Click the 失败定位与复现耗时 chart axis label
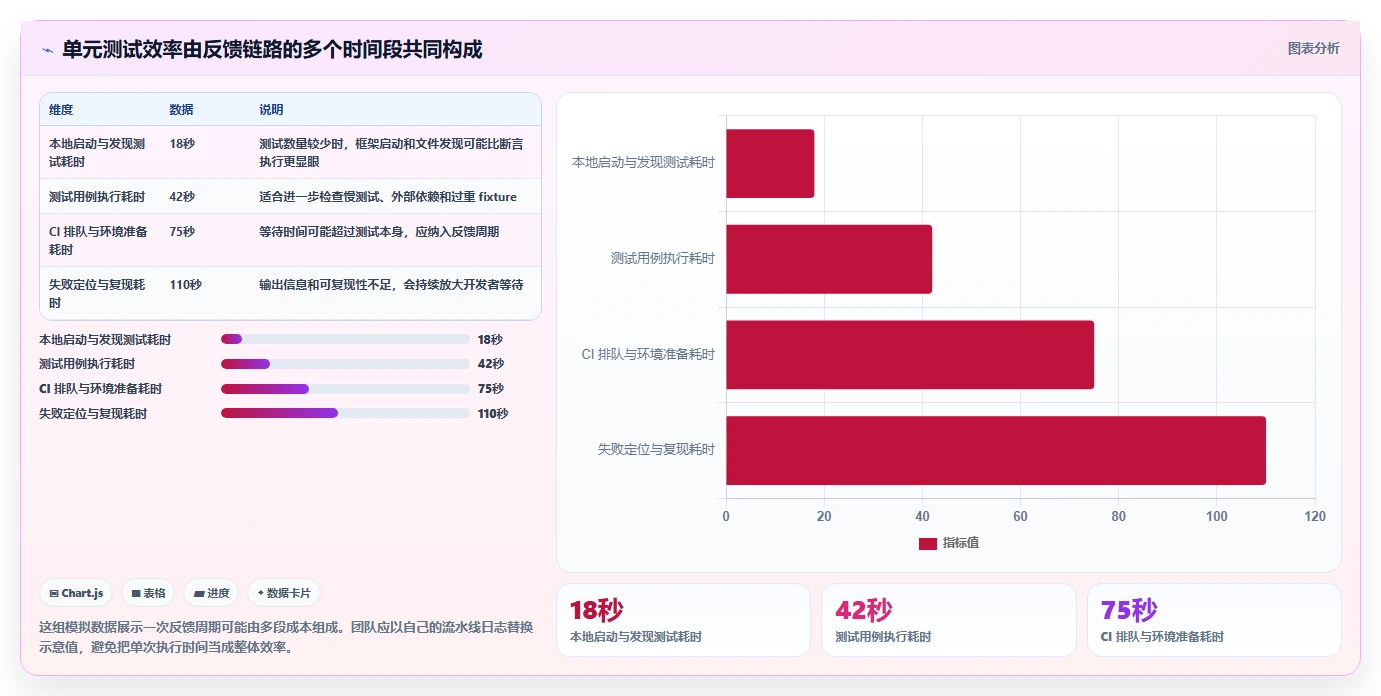 point(656,450)
